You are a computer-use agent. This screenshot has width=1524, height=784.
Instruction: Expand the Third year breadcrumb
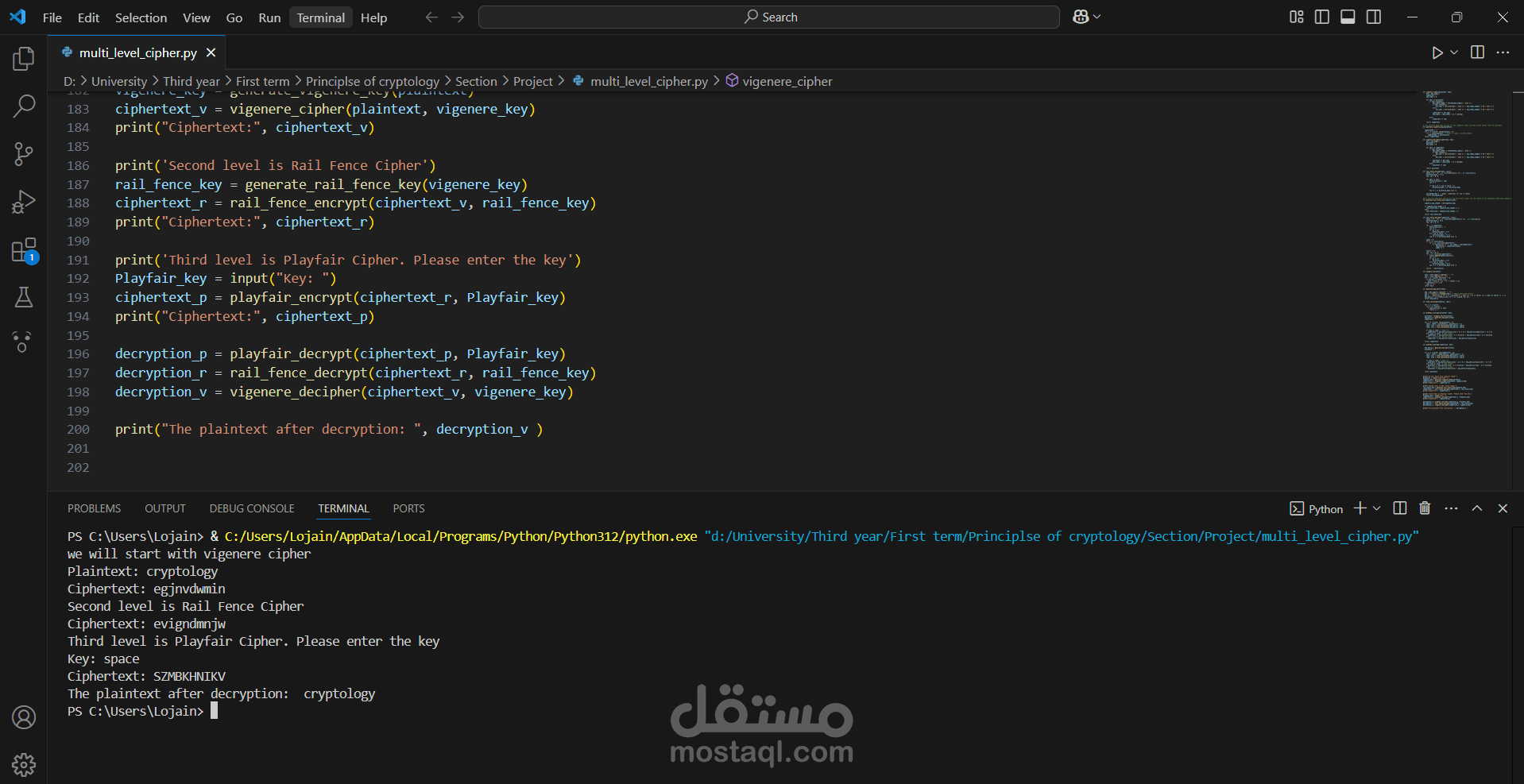pos(191,81)
